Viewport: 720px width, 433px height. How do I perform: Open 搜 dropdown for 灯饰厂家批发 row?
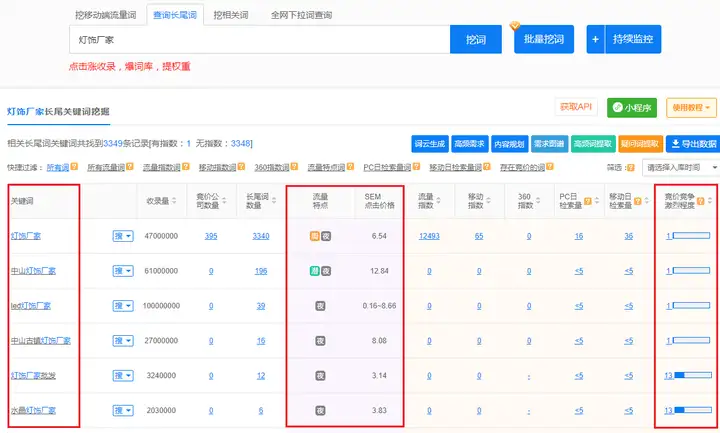pos(123,376)
